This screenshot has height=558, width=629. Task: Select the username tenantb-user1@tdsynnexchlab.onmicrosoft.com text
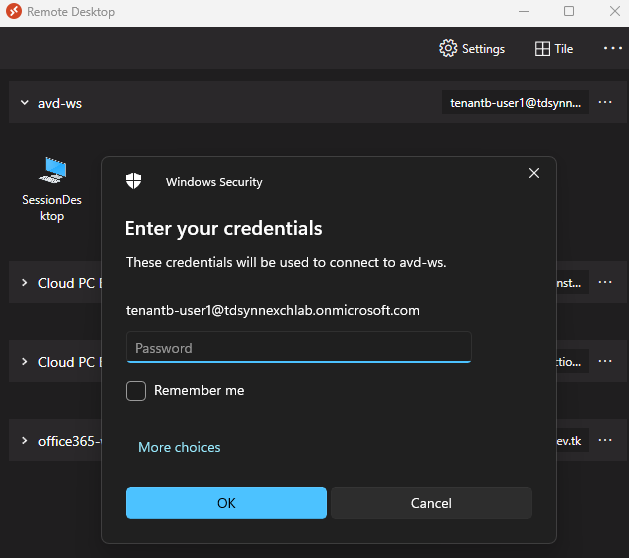(273, 310)
